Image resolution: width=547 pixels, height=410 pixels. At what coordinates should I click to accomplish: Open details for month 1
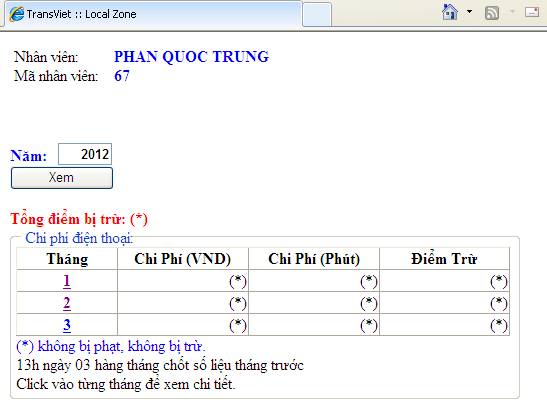coord(67,281)
